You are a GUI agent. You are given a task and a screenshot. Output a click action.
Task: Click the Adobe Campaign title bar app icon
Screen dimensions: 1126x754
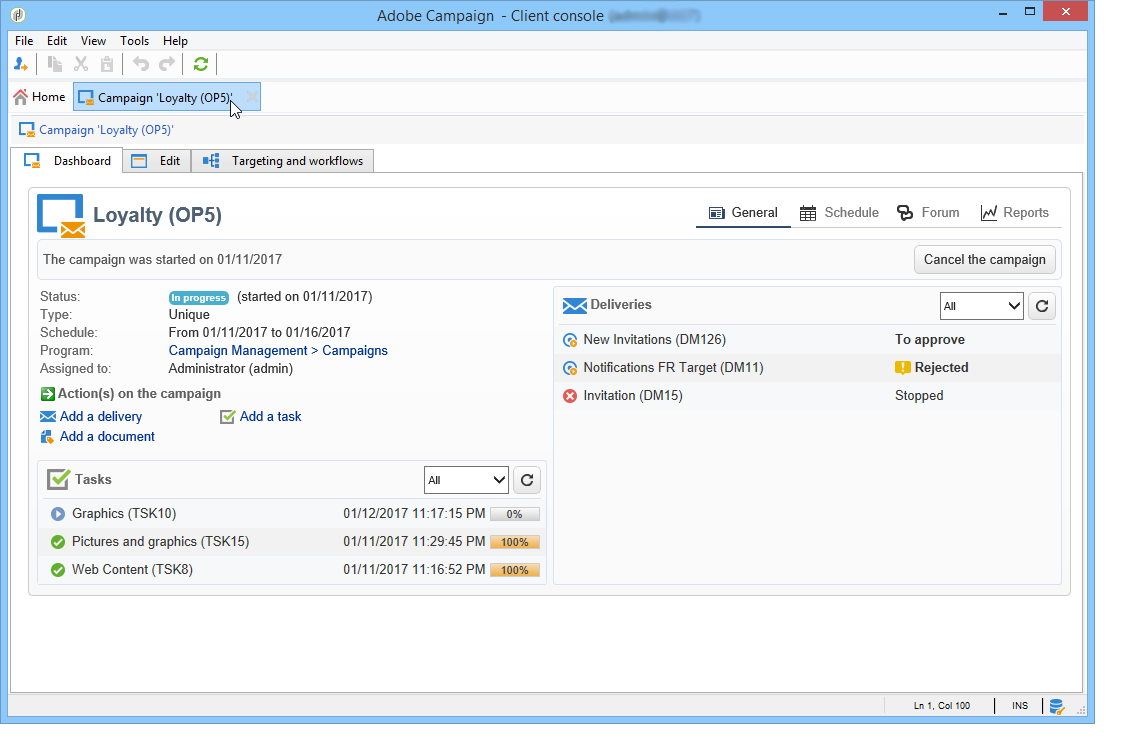18,14
